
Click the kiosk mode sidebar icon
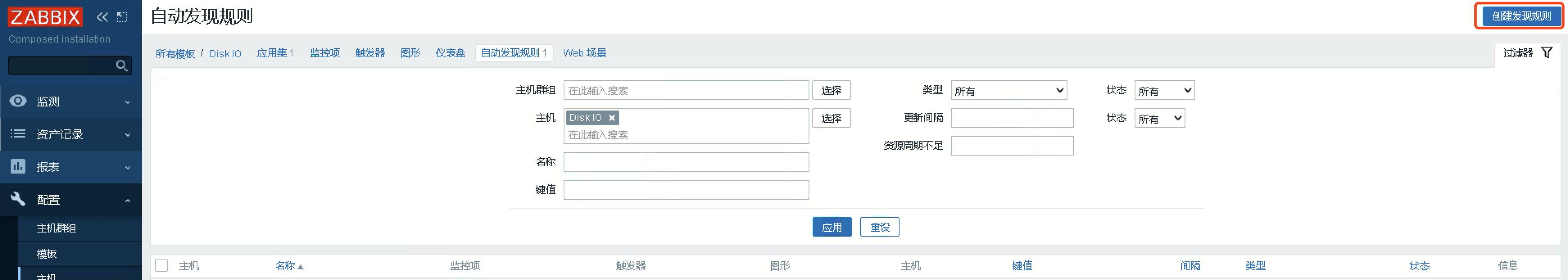122,17
